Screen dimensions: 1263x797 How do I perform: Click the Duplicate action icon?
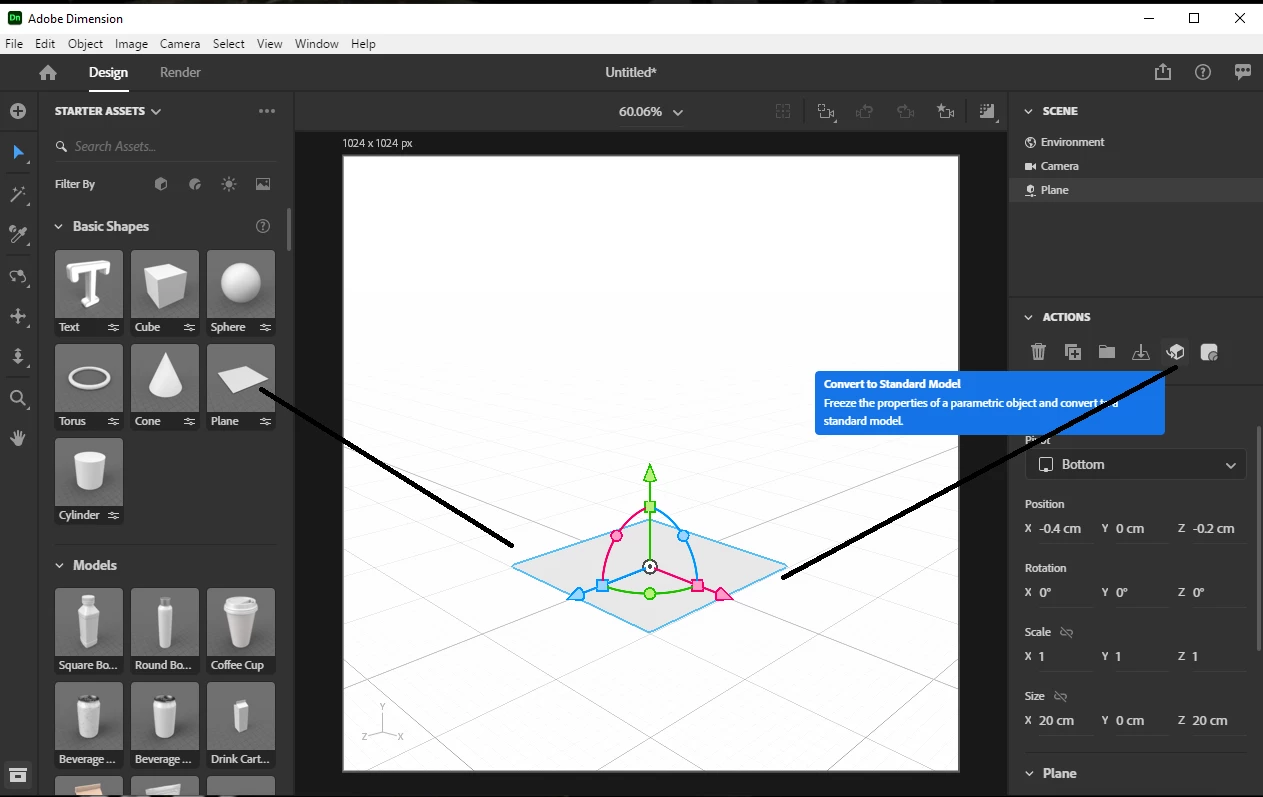click(1073, 352)
